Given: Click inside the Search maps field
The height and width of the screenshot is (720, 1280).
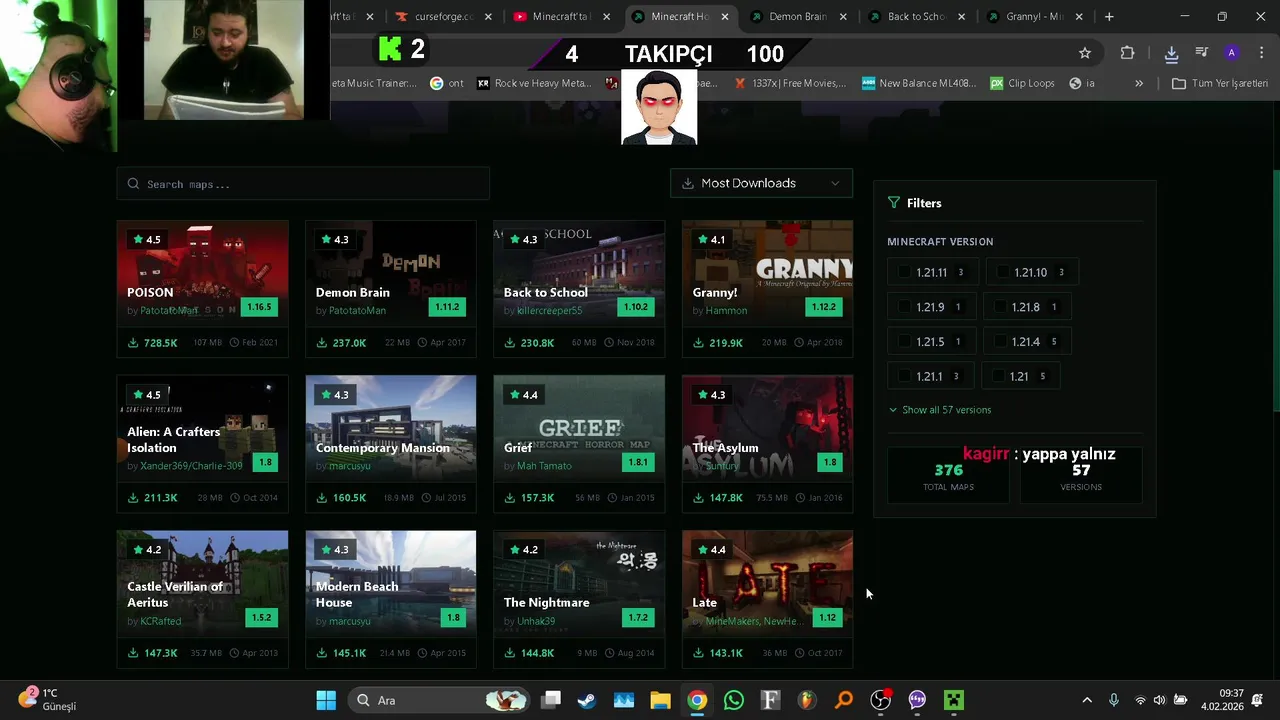Looking at the screenshot, I should coord(303,184).
